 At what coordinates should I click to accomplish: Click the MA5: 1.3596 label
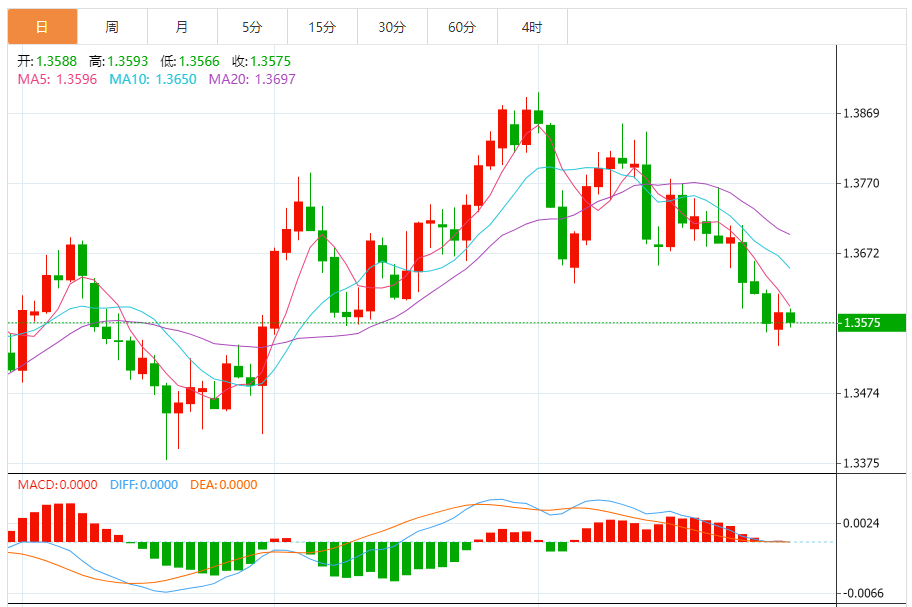tap(57, 79)
